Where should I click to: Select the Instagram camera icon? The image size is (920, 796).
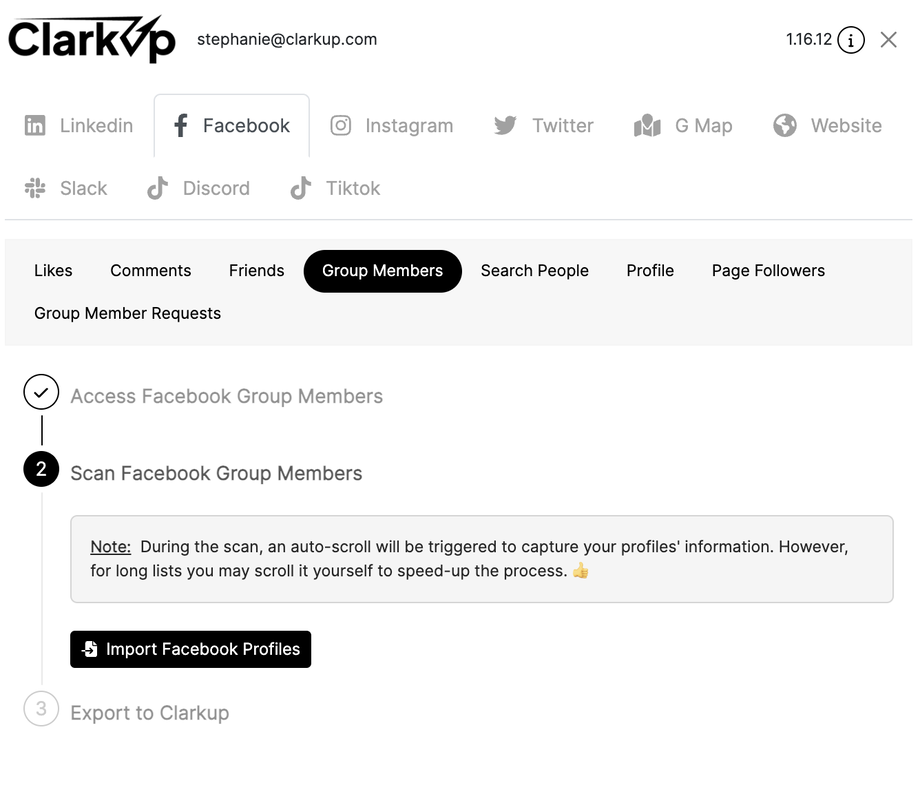[x=341, y=126]
